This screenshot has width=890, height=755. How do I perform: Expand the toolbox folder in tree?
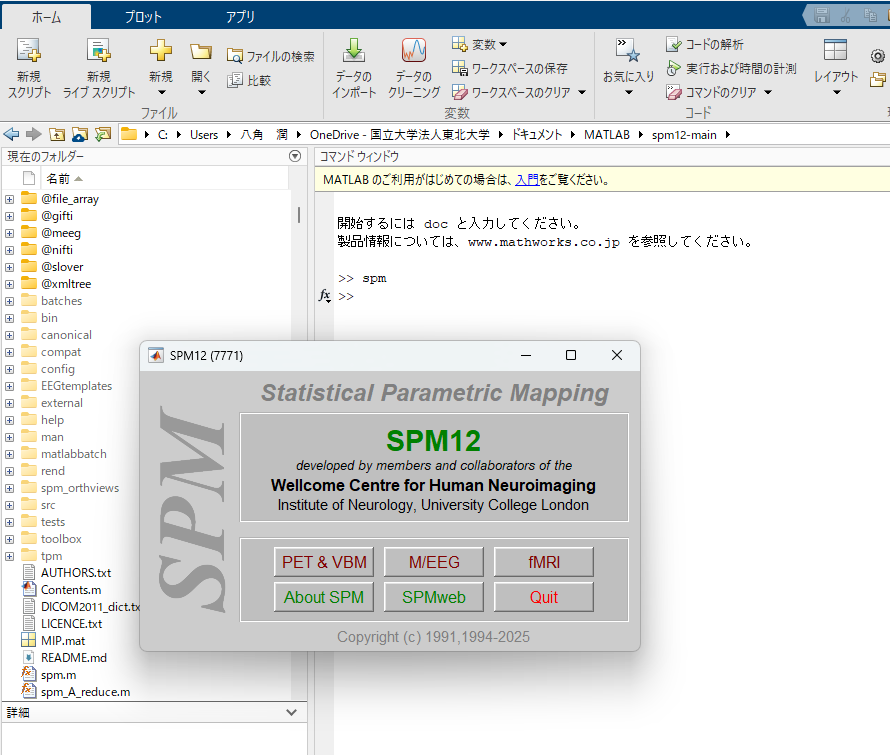pos(9,539)
